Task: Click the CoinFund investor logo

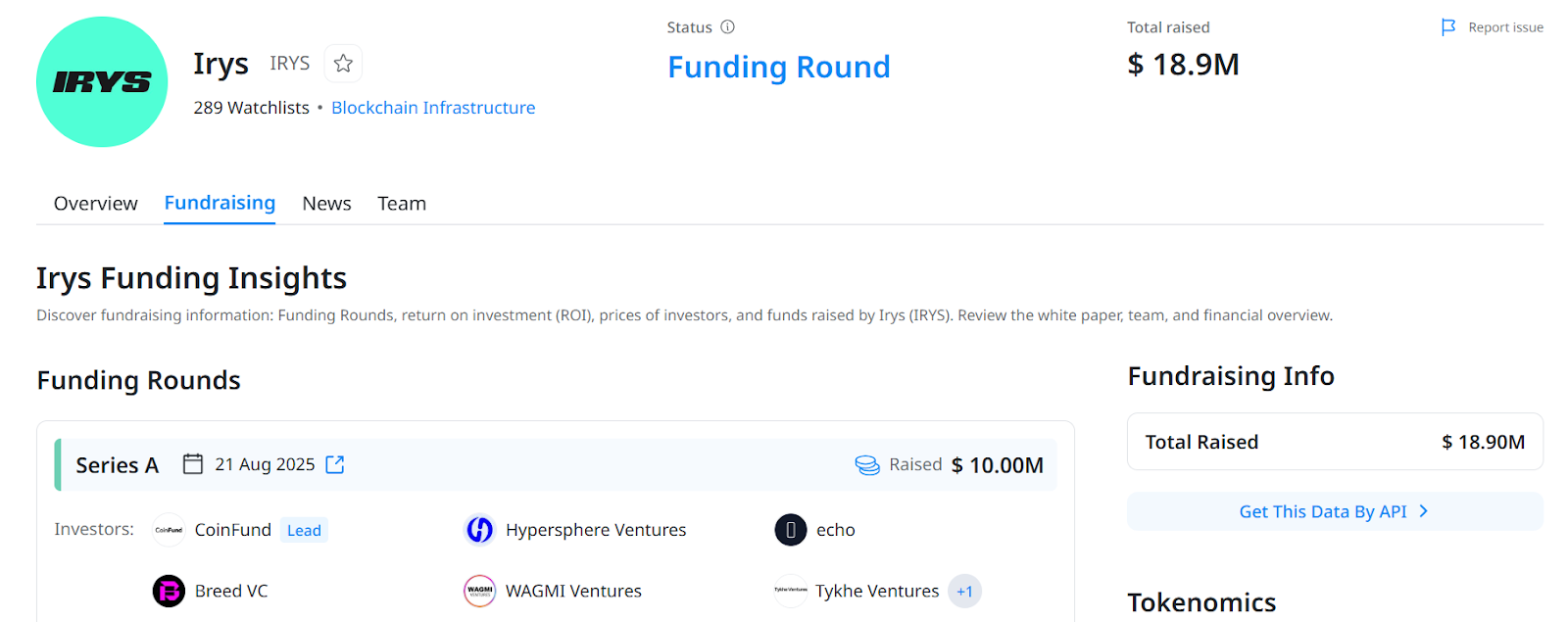Action: pos(169,530)
